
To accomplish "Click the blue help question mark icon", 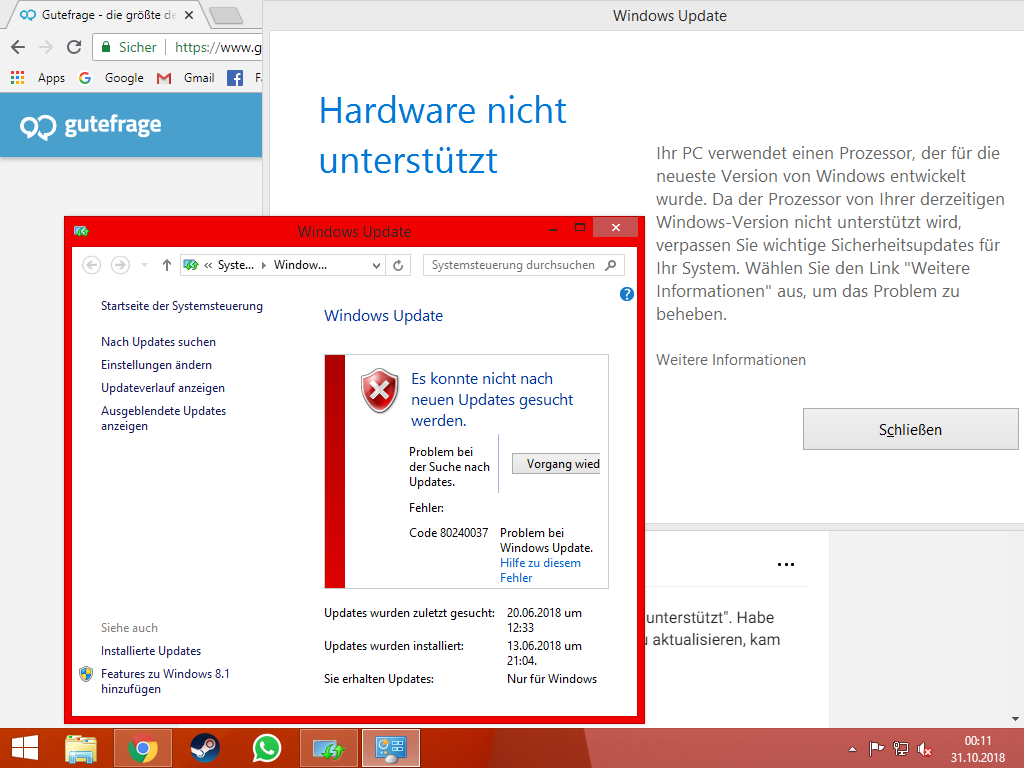I will tap(627, 294).
